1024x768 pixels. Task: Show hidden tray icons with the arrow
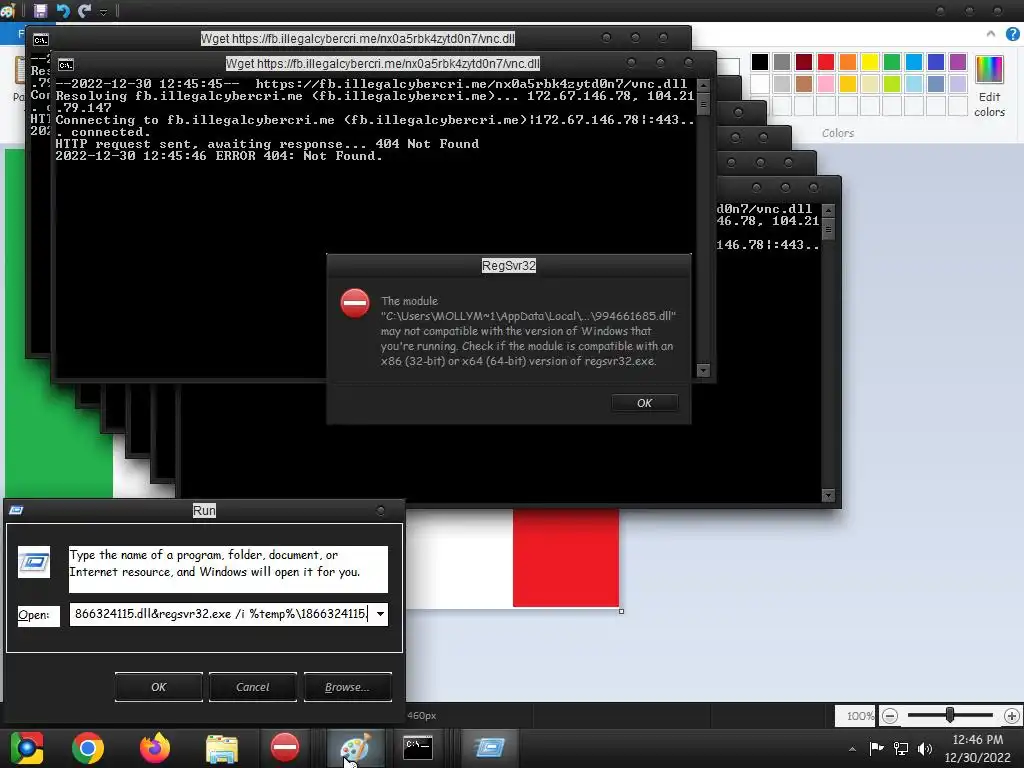852,749
